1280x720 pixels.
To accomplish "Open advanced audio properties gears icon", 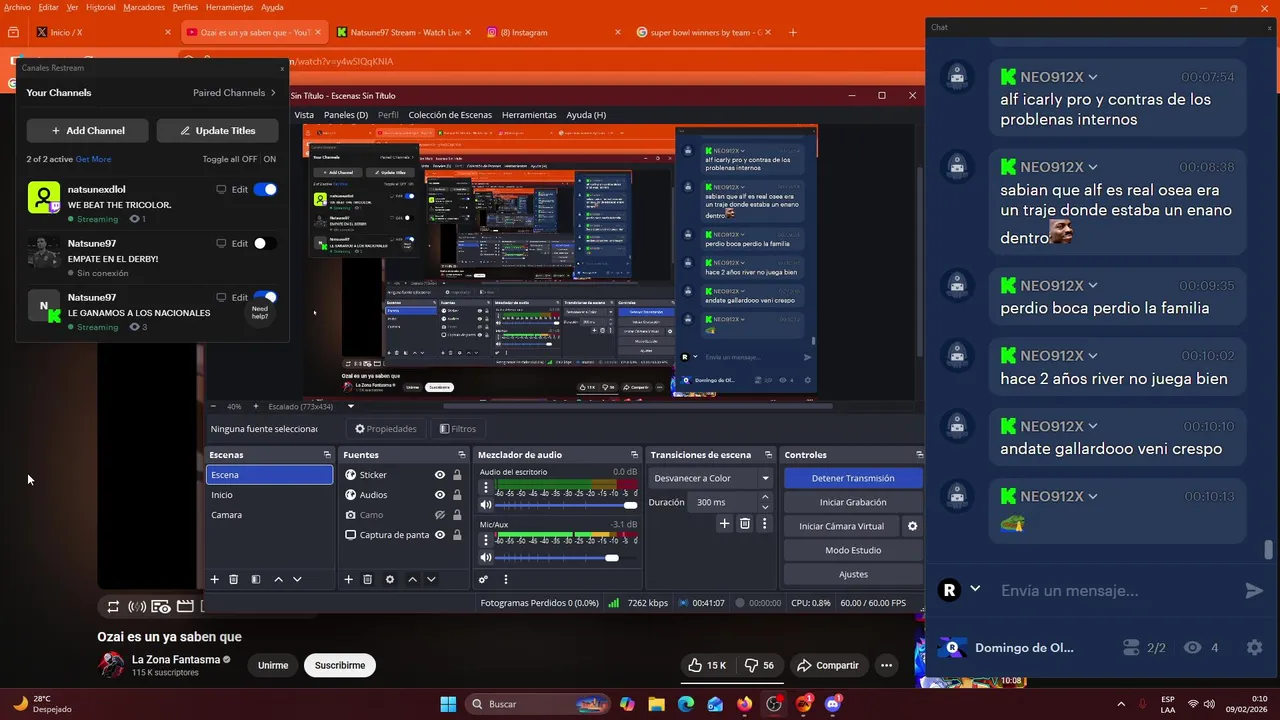I will click(483, 579).
